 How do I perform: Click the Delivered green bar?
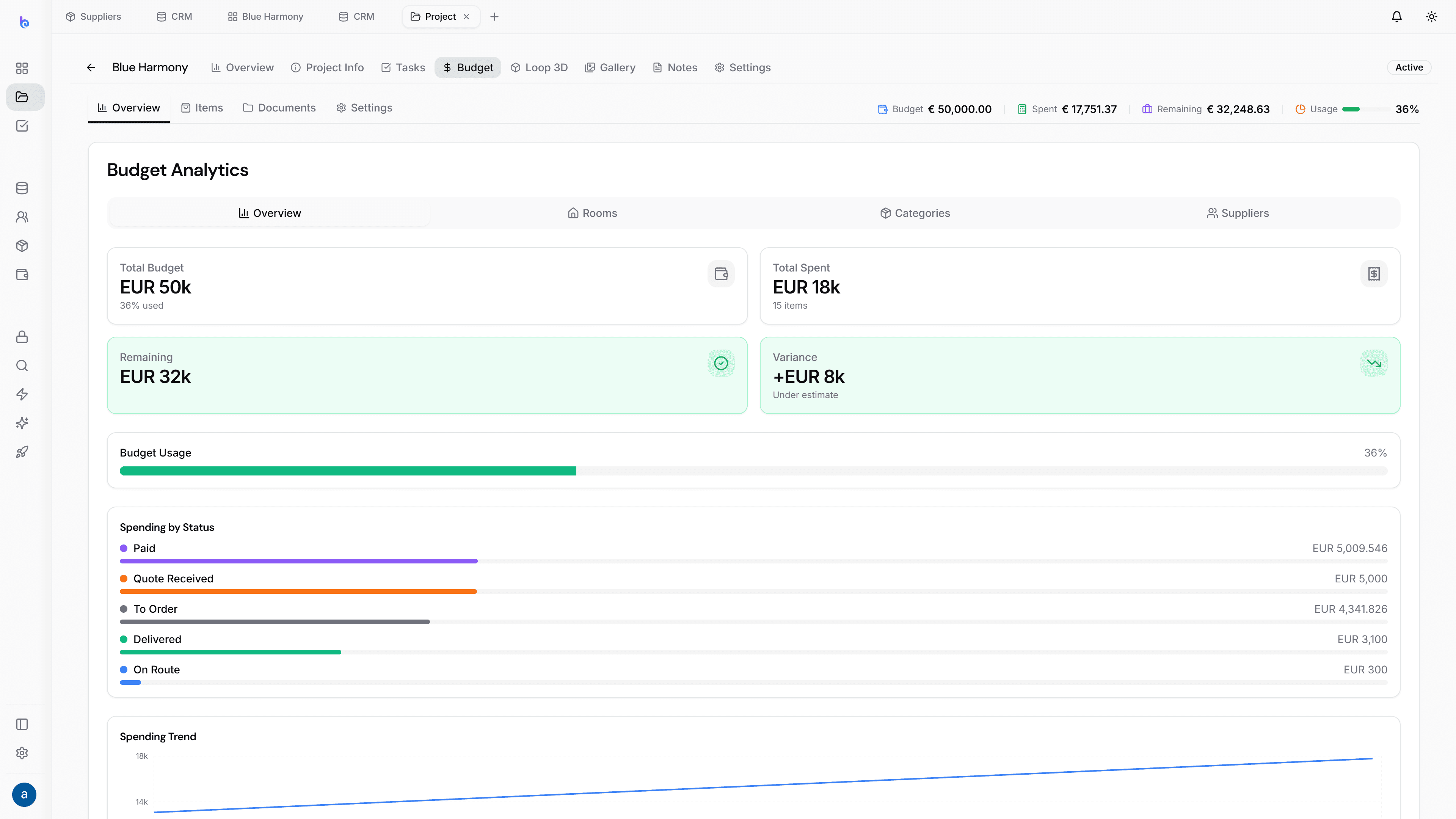tap(231, 652)
